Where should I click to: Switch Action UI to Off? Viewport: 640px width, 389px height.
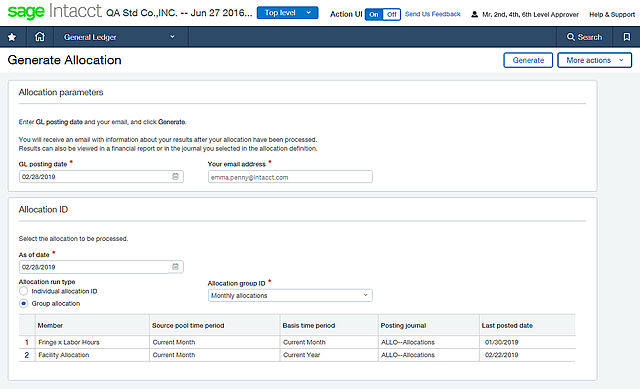pos(392,14)
